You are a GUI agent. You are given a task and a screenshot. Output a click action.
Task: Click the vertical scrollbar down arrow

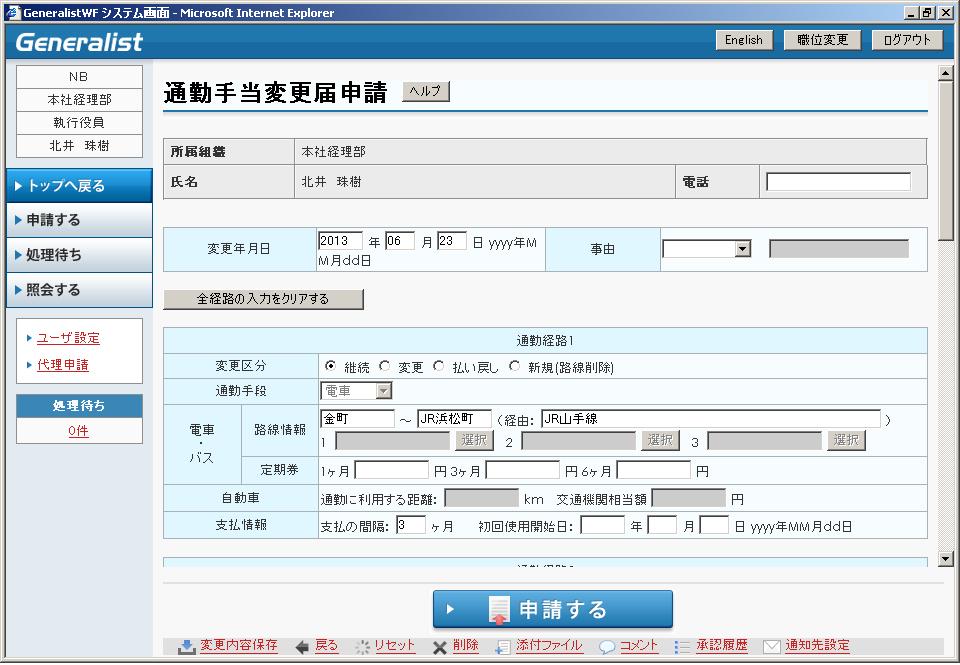pos(945,559)
